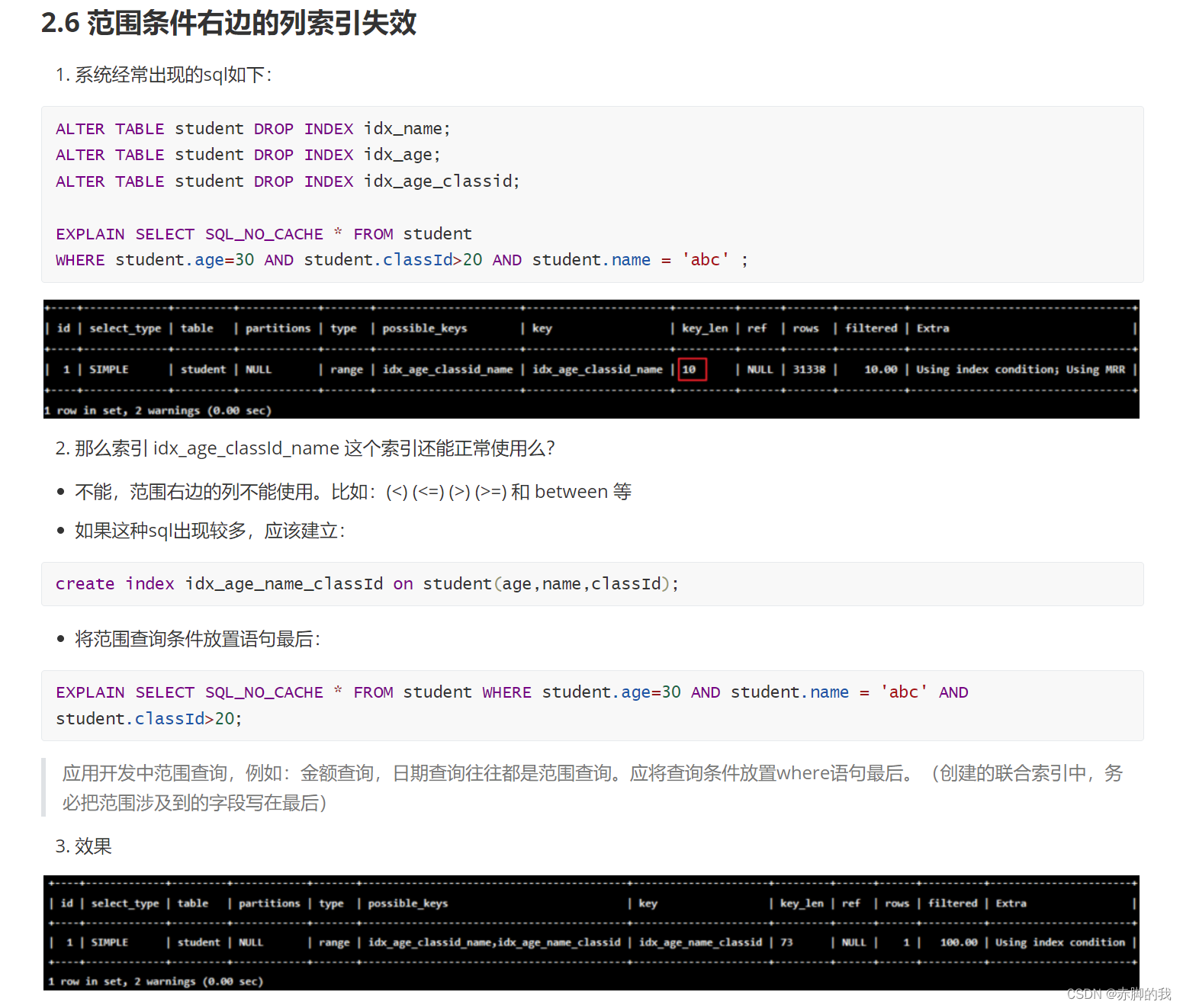Click the Extra value "Using index condition" in the second result
The width and height of the screenshot is (1183, 1008).
(x=1060, y=942)
